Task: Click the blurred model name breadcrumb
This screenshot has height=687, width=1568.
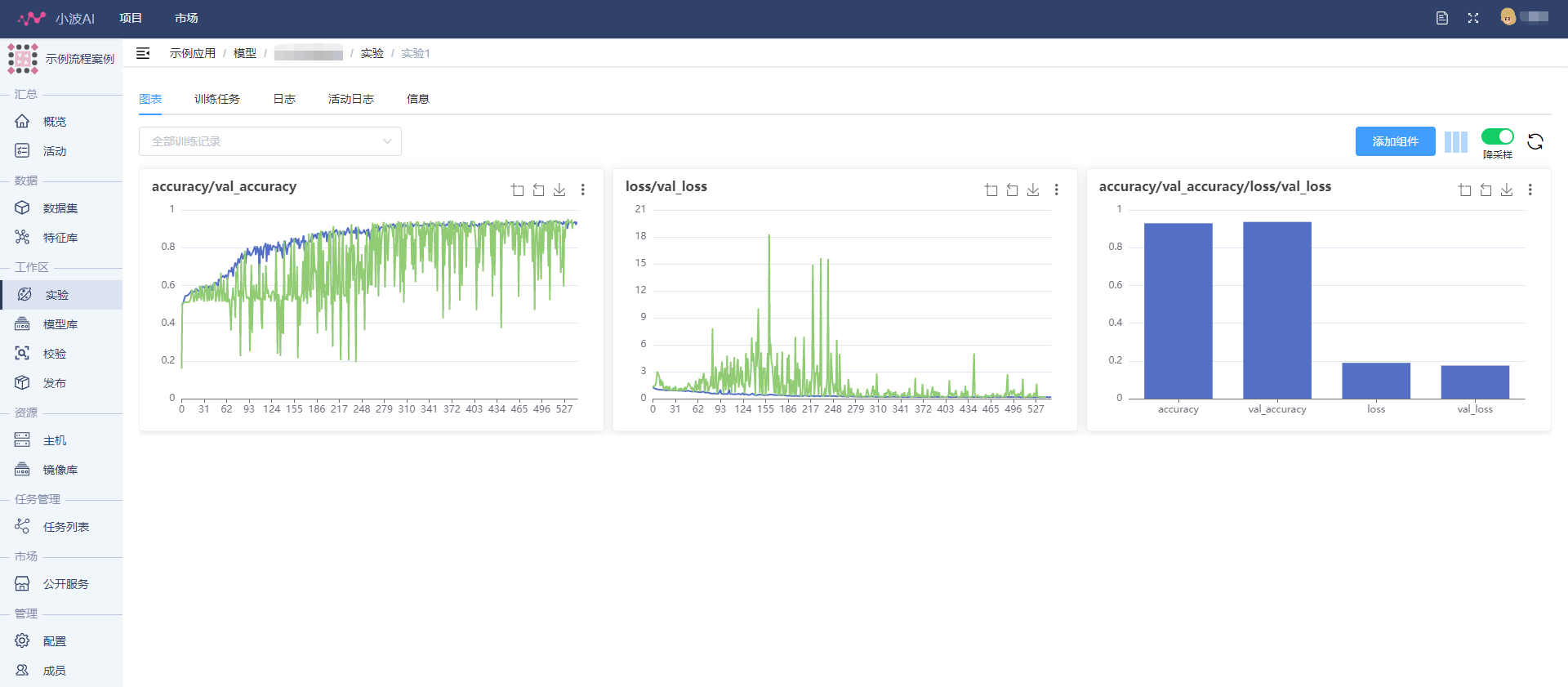Action: [x=309, y=54]
